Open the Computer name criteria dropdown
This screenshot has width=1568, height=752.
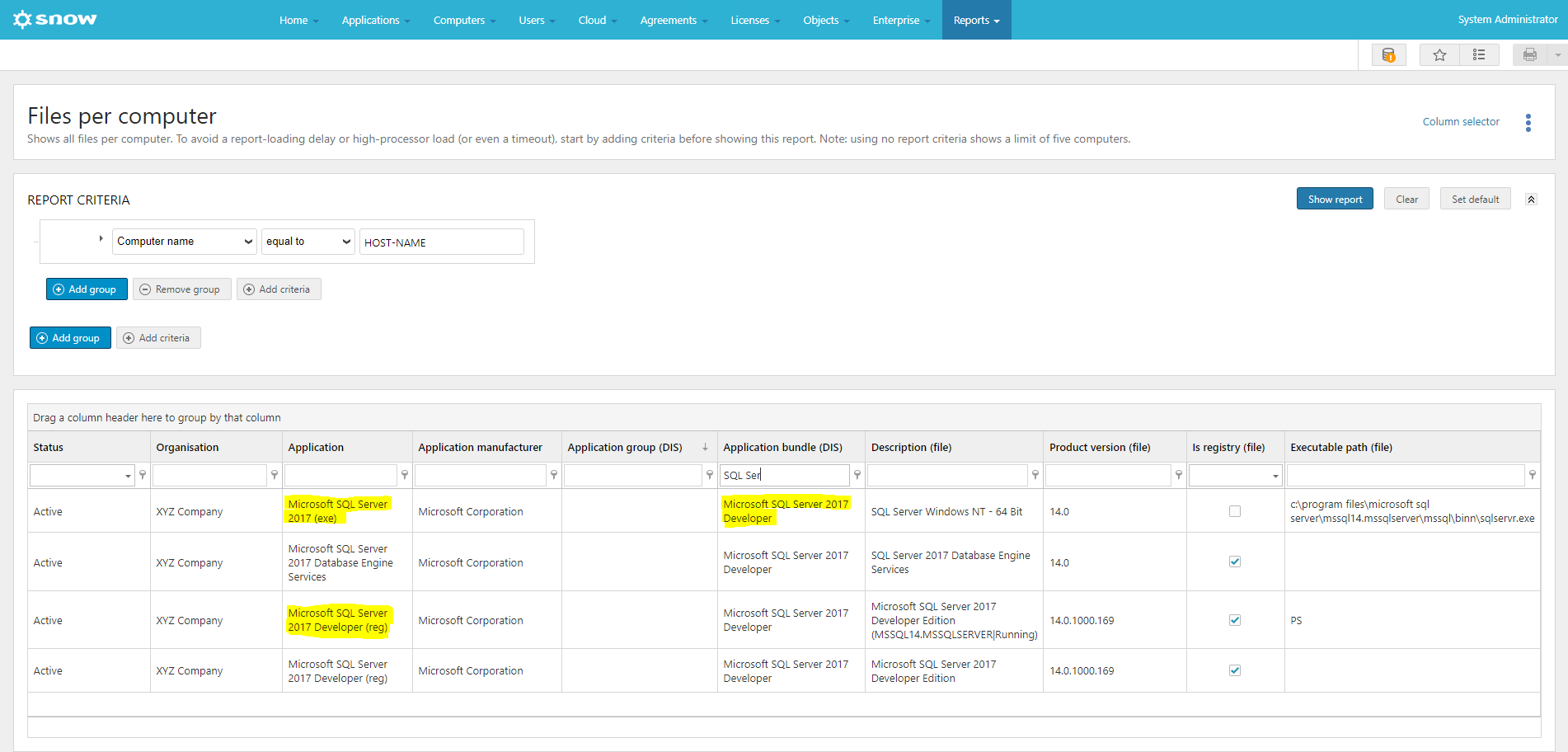pos(185,242)
